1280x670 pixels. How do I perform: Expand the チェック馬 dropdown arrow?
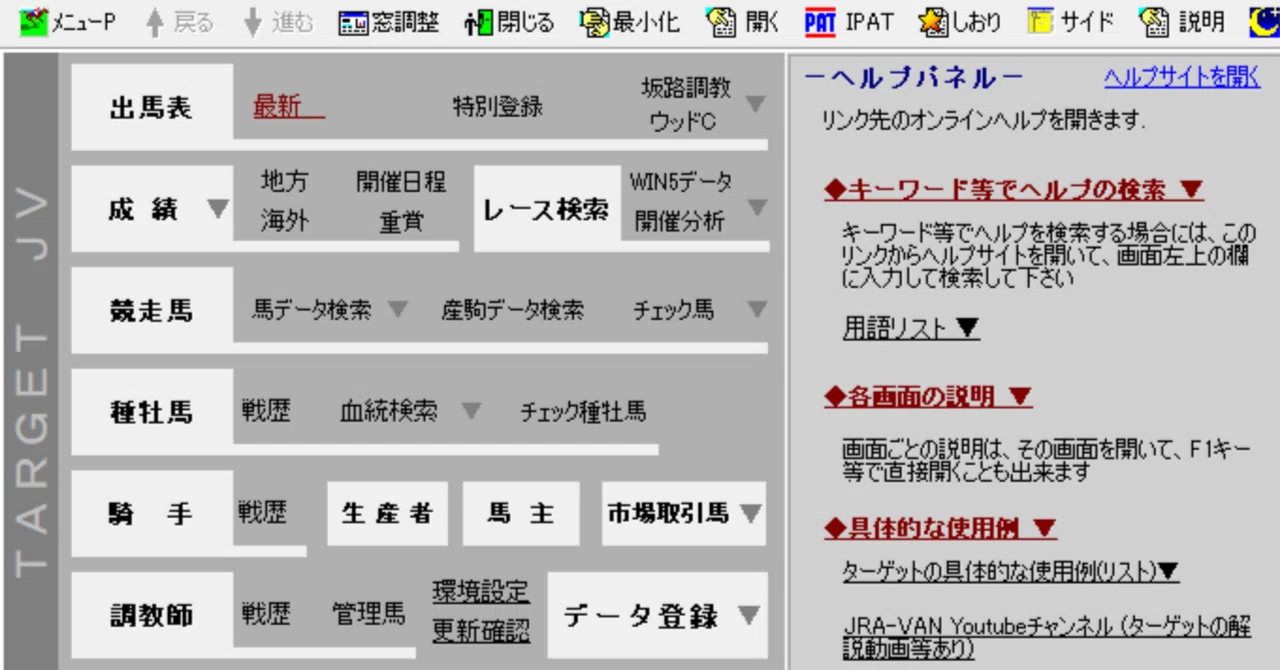757,310
